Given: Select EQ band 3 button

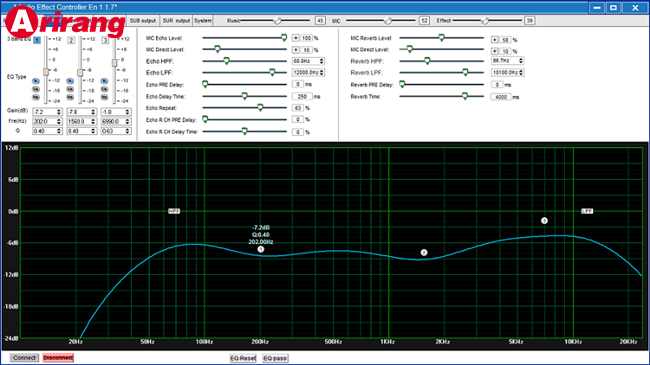Looking at the screenshot, I should (x=105, y=40).
